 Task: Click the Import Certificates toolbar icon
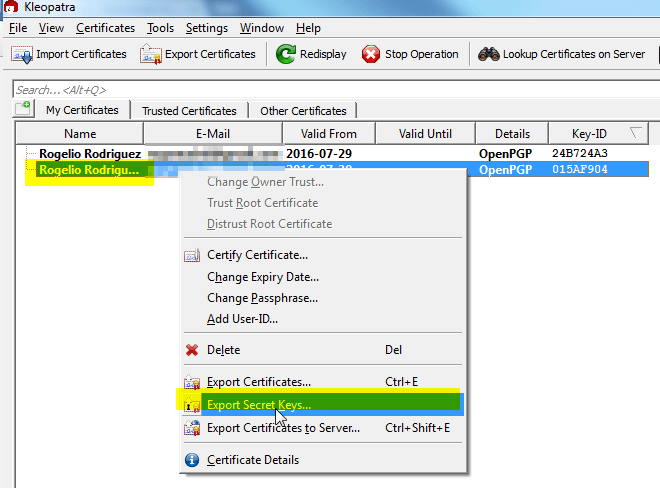point(22,54)
